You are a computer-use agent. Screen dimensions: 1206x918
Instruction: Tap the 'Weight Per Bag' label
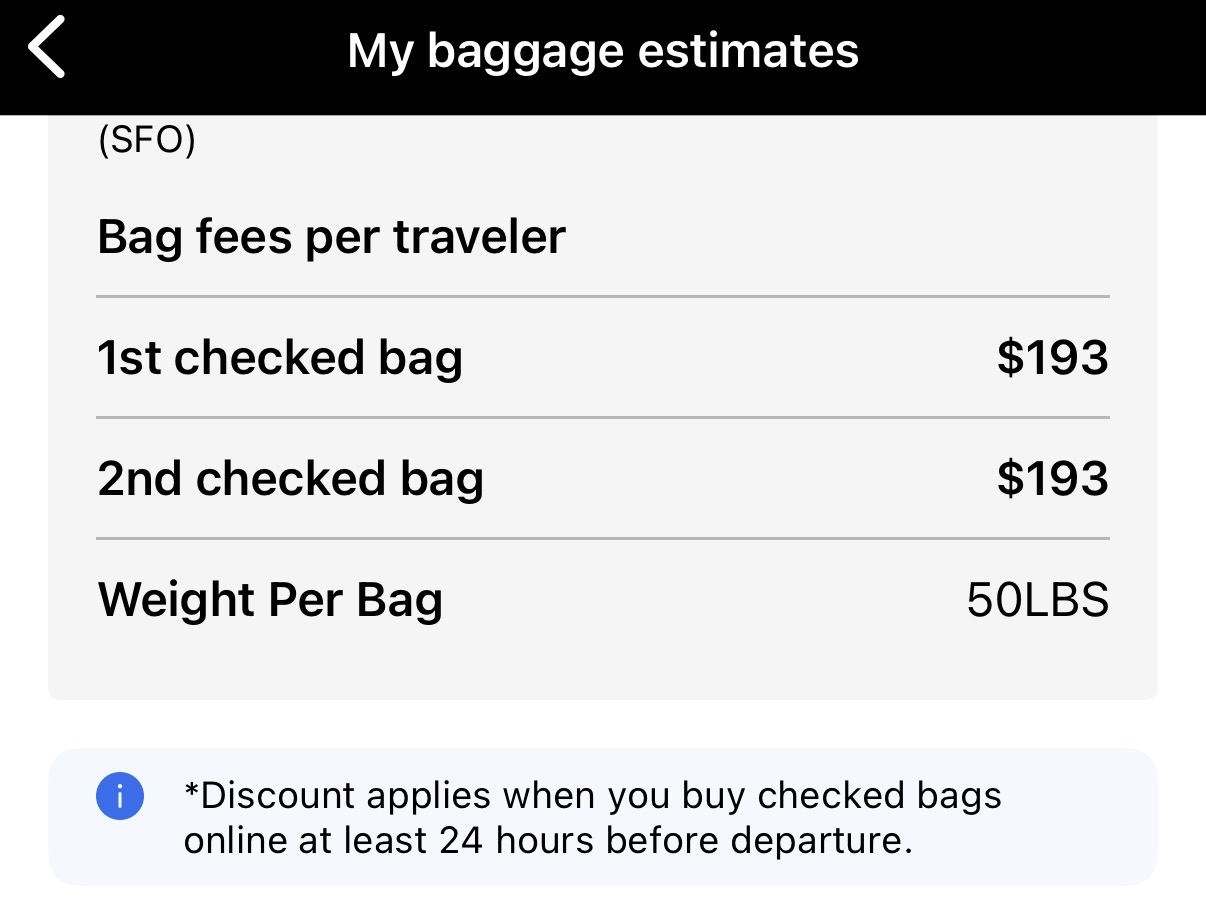tap(270, 599)
